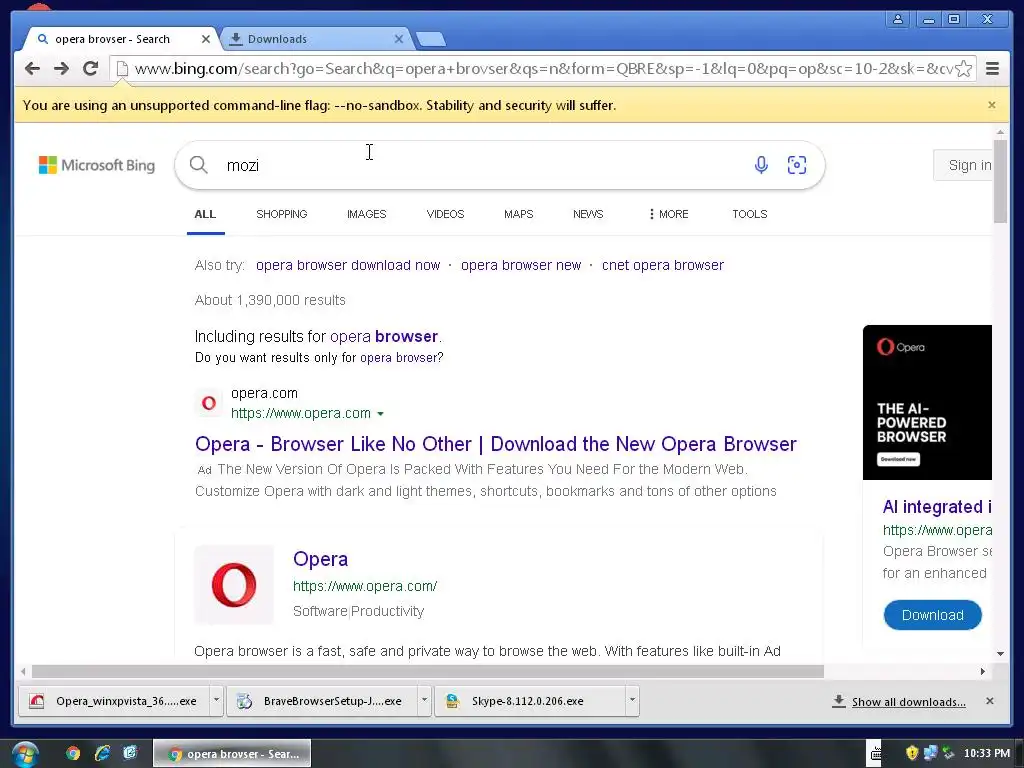1024x768 pixels.
Task: Try 'opera browser new' suggestion
Action: 521,265
